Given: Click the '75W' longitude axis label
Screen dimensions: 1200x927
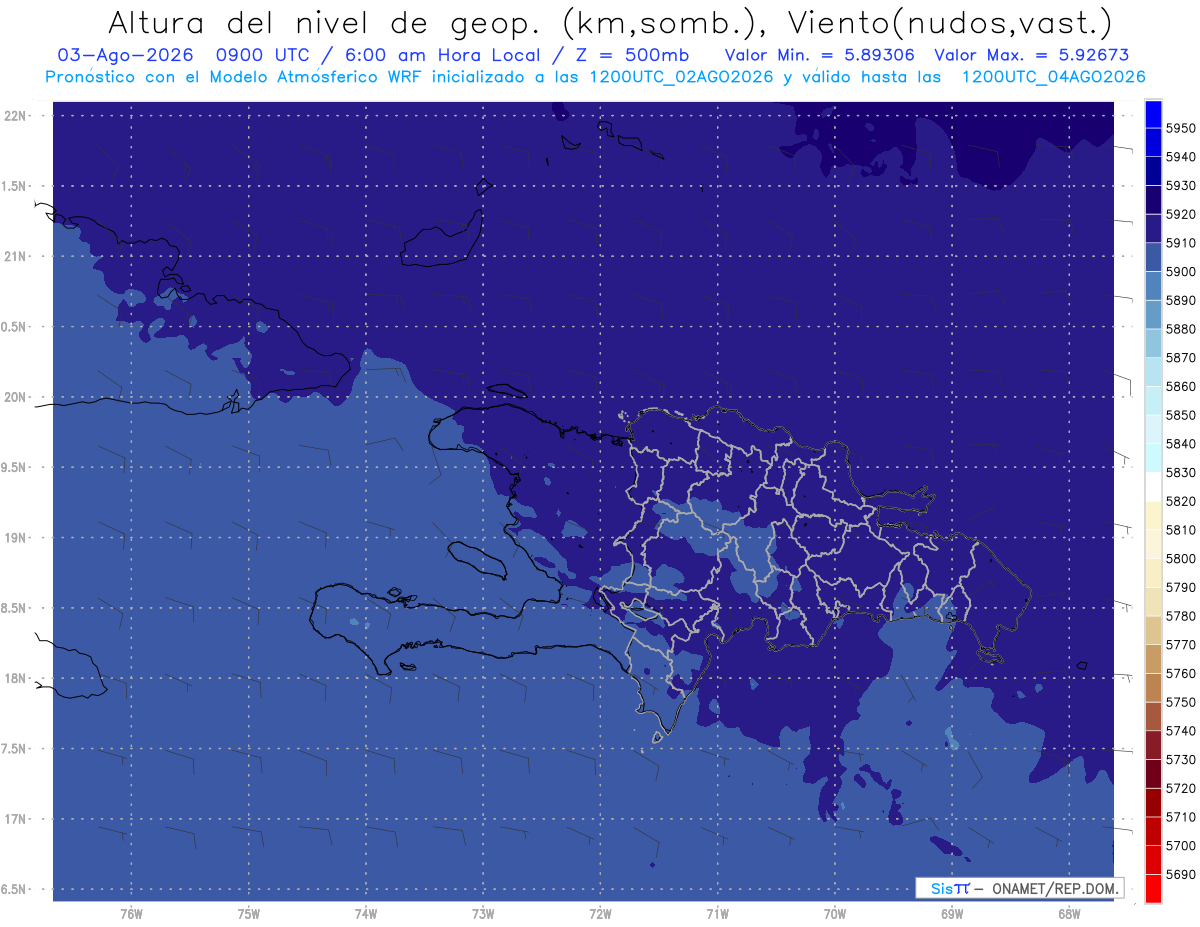Looking at the screenshot, I should (x=249, y=913).
